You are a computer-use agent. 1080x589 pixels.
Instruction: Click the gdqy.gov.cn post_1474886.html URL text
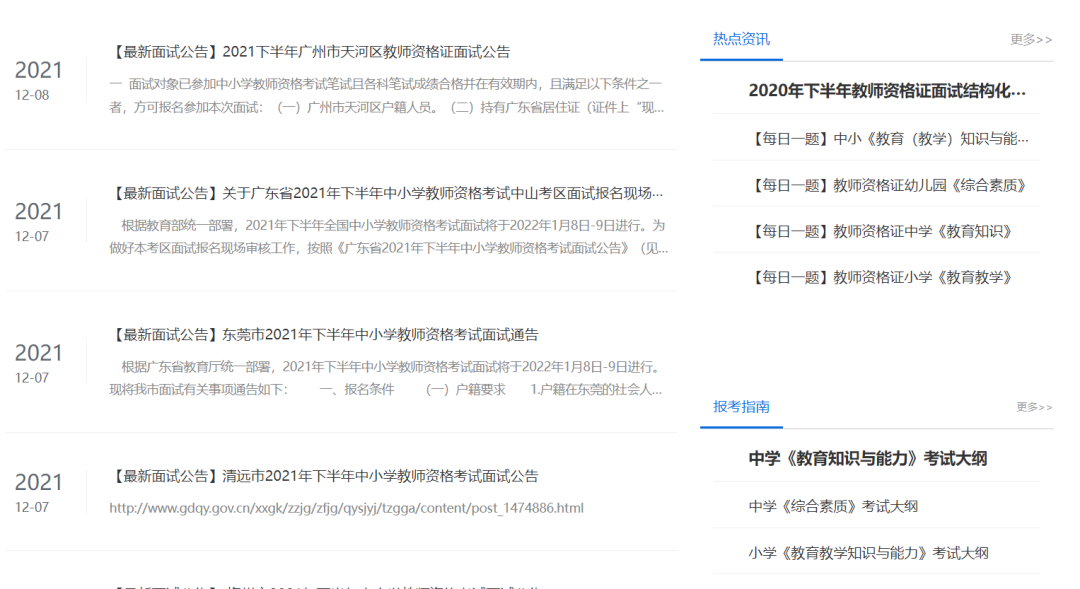[346, 508]
